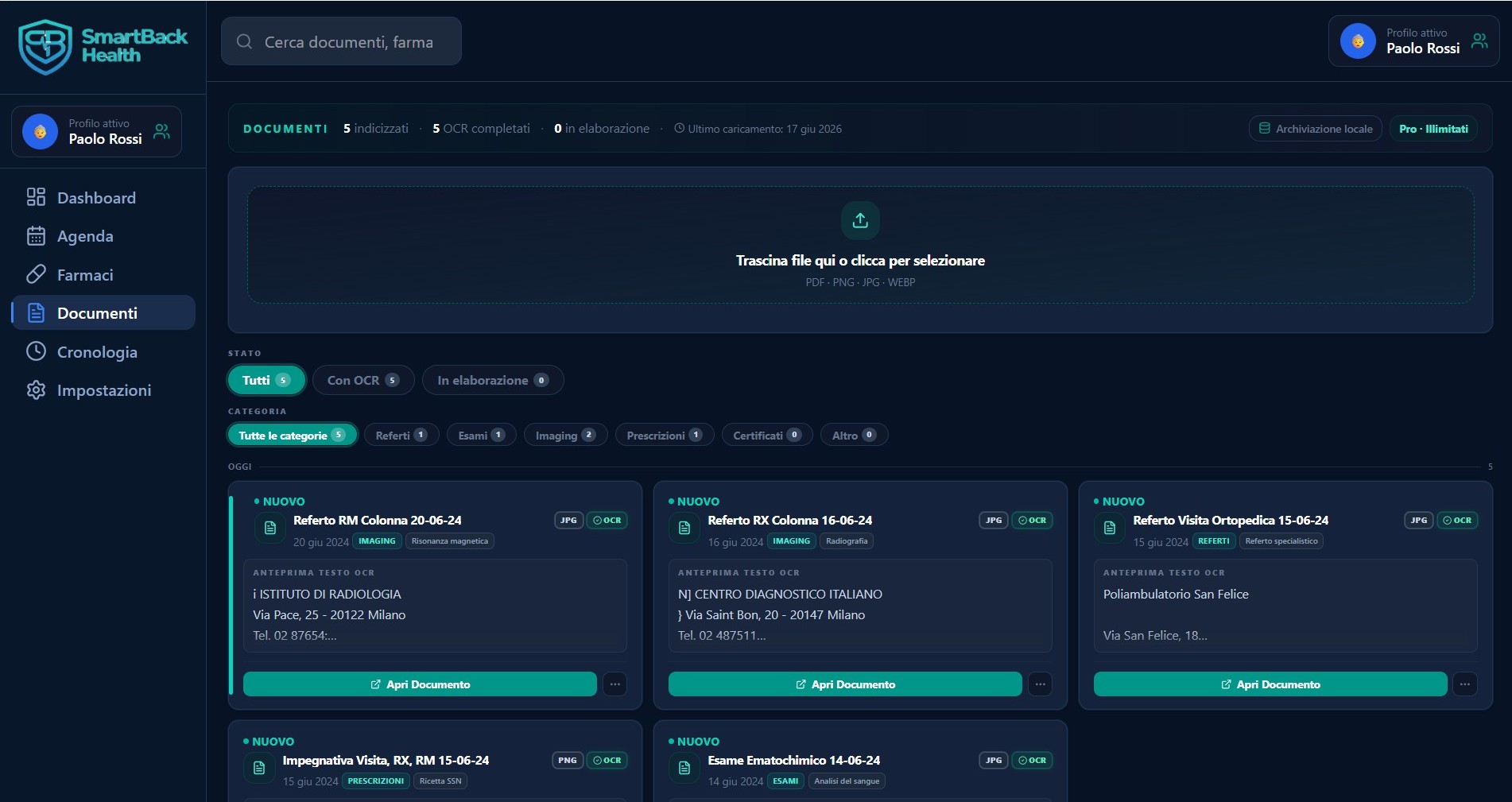Click the Referto specialistico tag

pos(1281,540)
